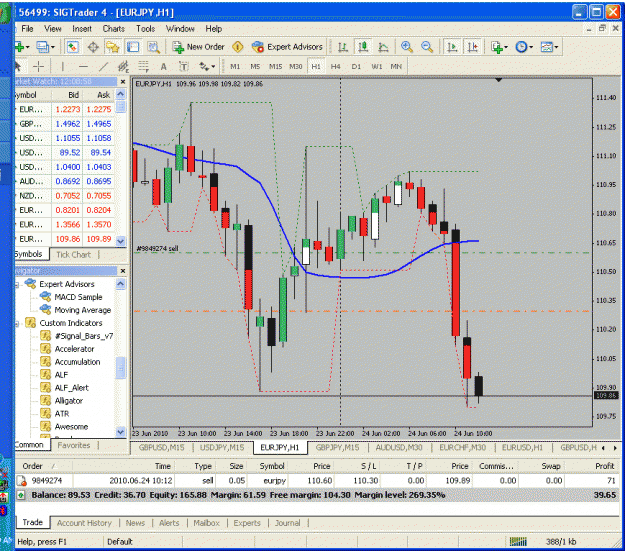This screenshot has width=625, height=551.
Task: Switch chart to candlesticks icon
Action: coord(363,47)
